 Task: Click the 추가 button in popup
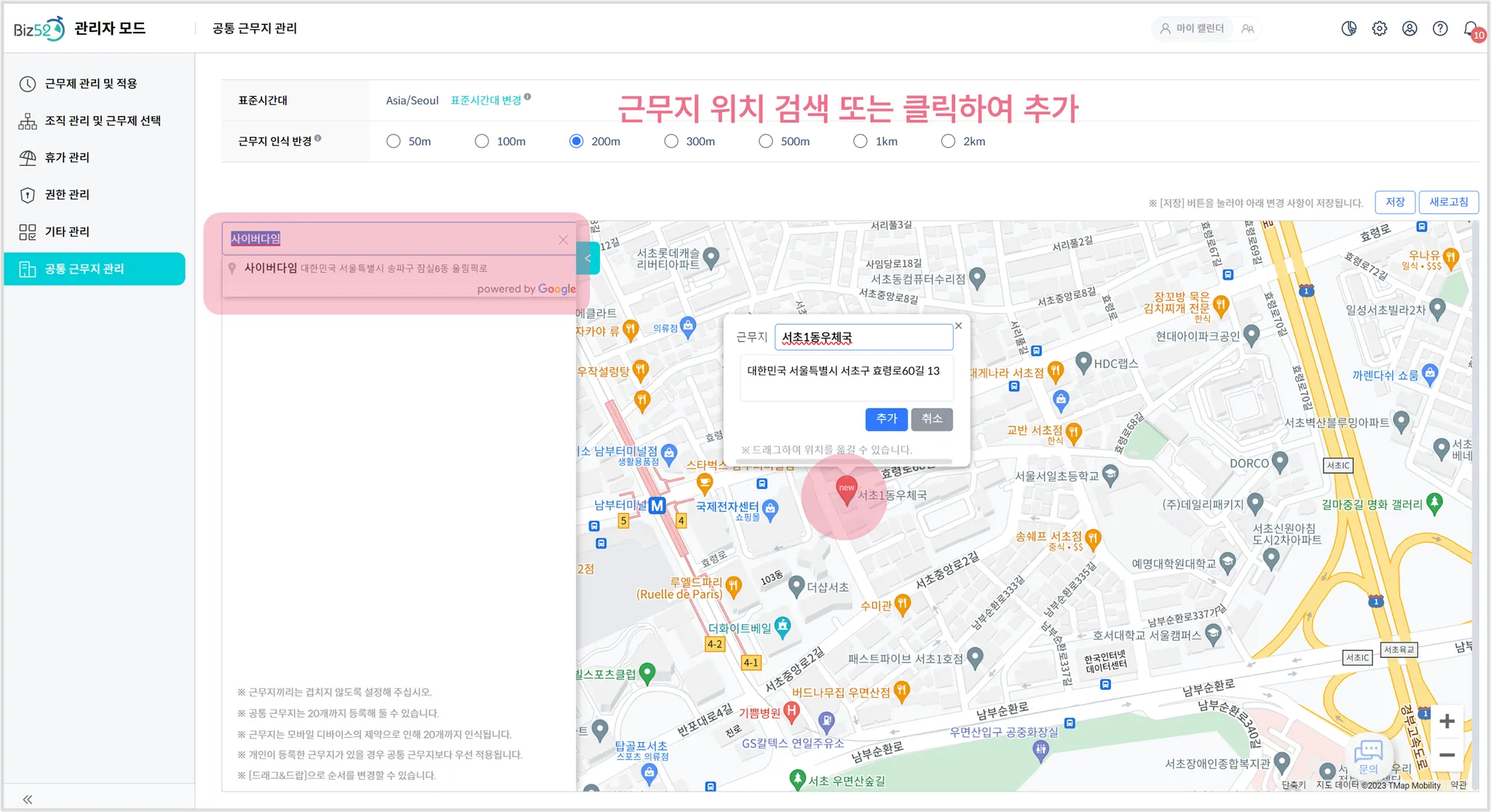(x=886, y=418)
